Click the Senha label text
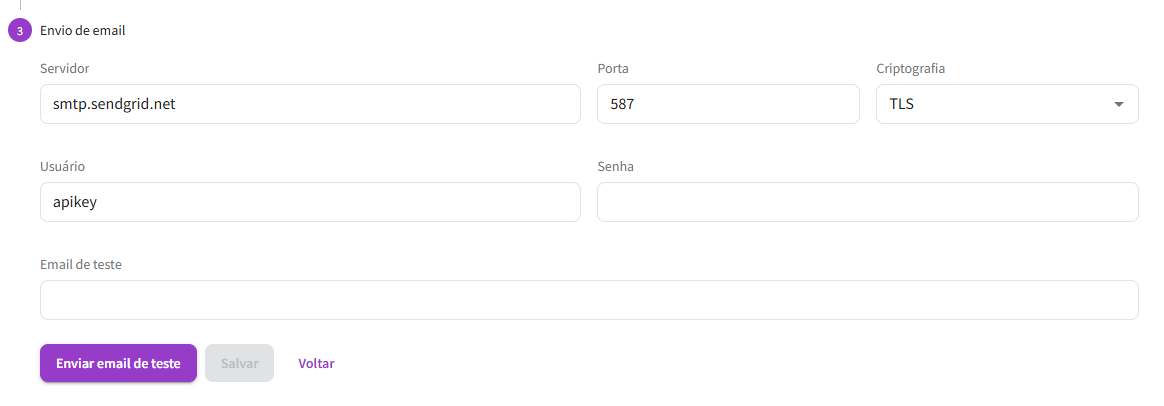The width and height of the screenshot is (1164, 406). tap(615, 167)
